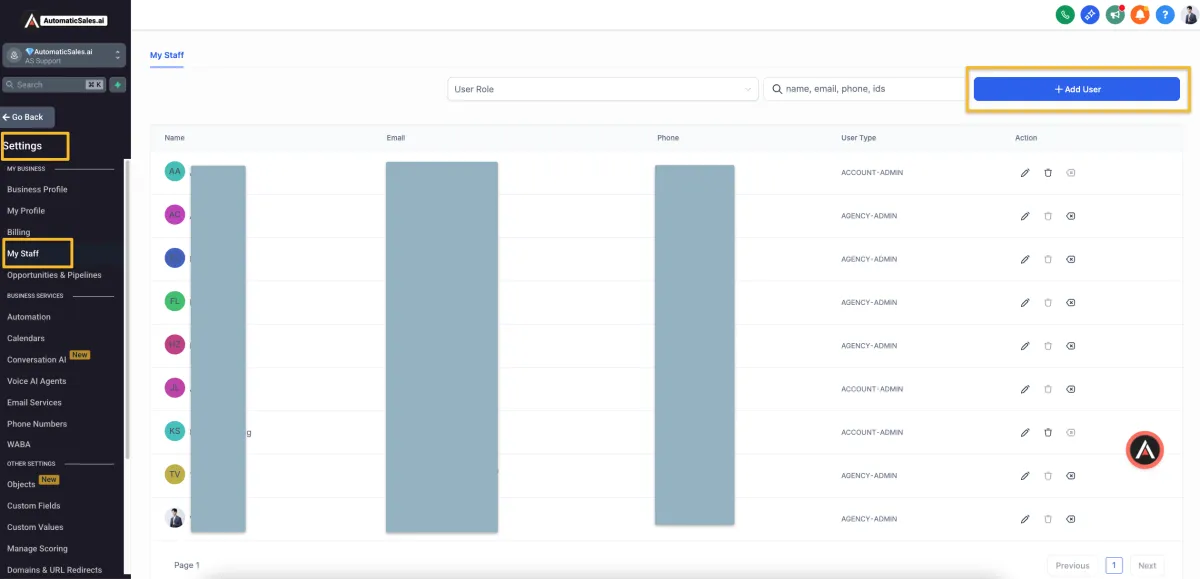1200x579 pixels.
Task: Open Calendars settings
Action: tap(26, 338)
